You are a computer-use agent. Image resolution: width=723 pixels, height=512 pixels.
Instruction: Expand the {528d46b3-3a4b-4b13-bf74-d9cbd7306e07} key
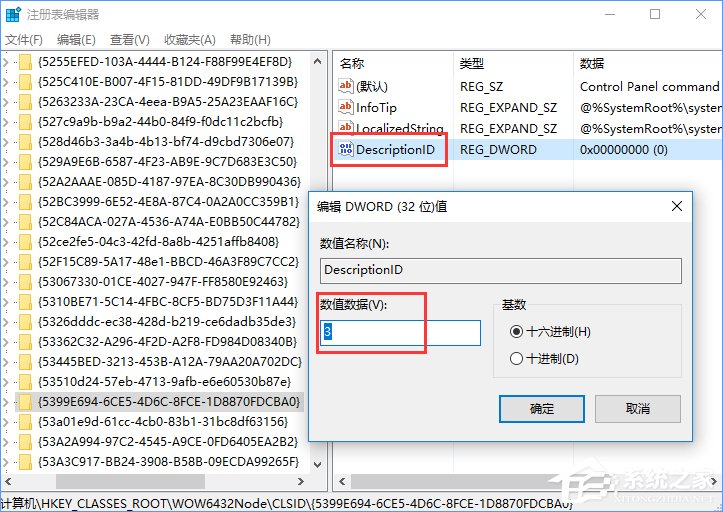coord(6,142)
